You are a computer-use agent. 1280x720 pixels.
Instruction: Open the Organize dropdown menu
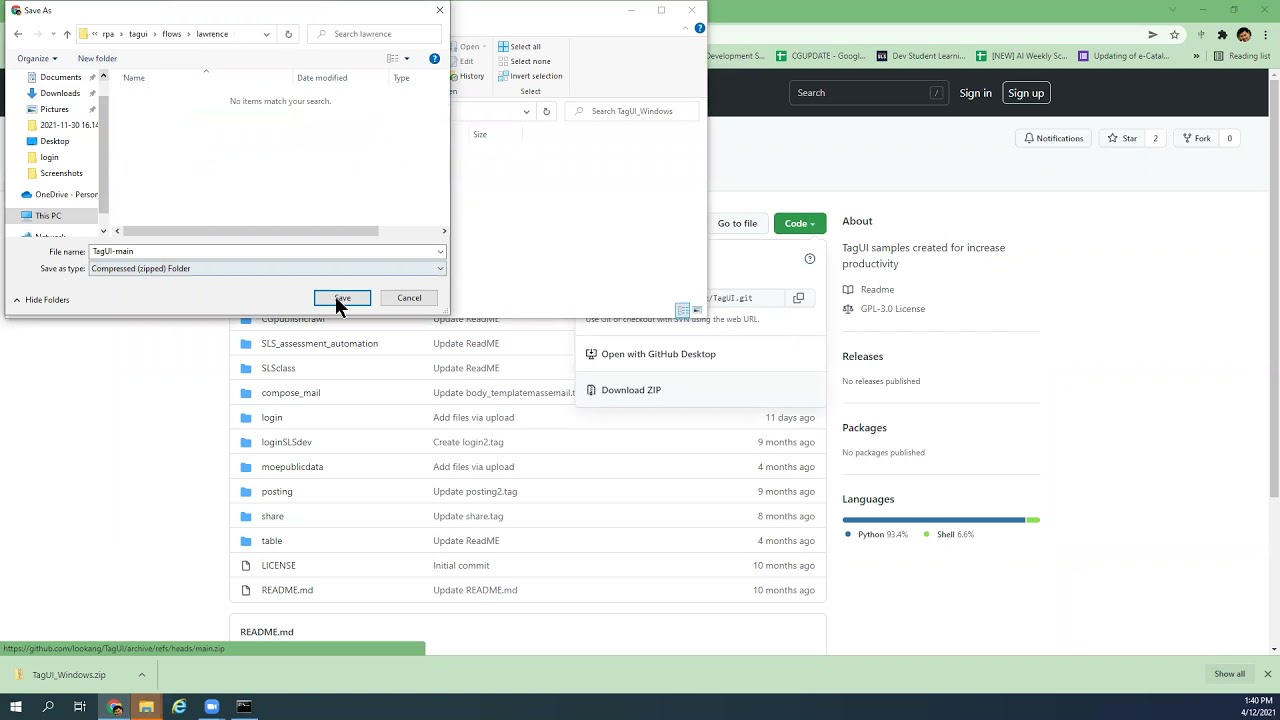point(37,58)
